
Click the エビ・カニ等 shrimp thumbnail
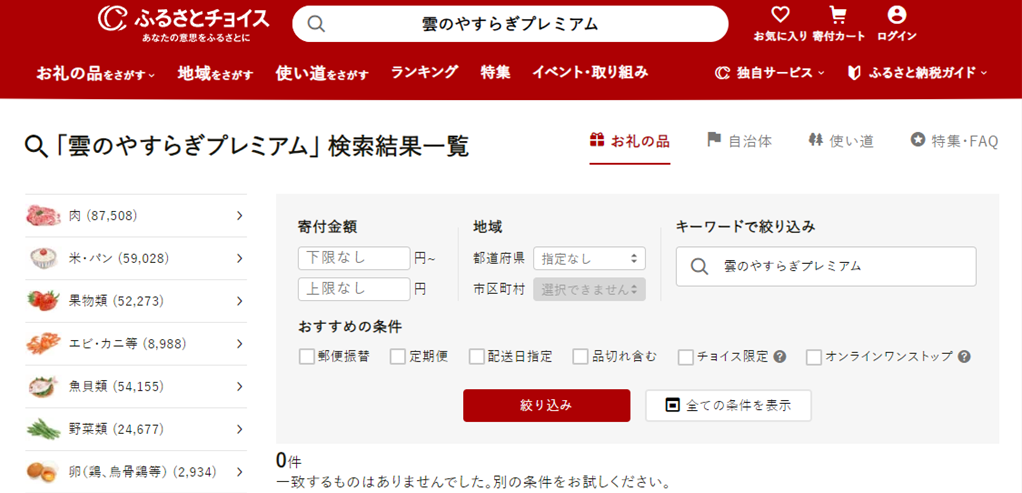coord(44,344)
